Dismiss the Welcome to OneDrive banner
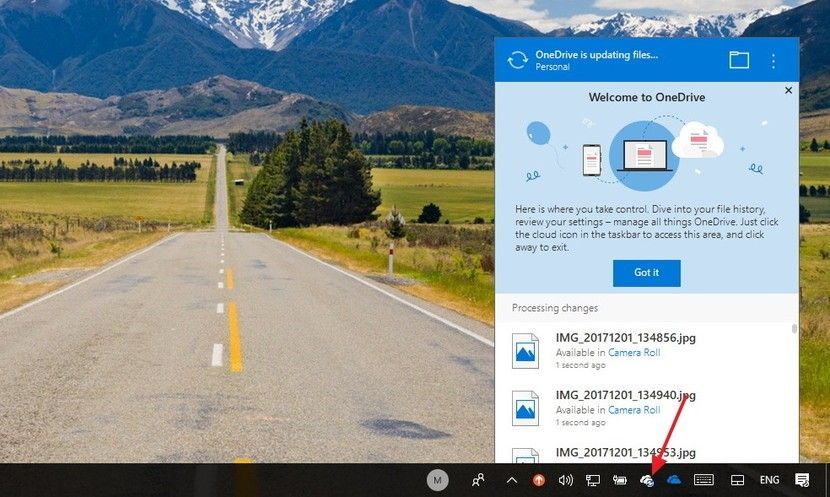Viewport: 830px width, 497px height. (x=788, y=91)
